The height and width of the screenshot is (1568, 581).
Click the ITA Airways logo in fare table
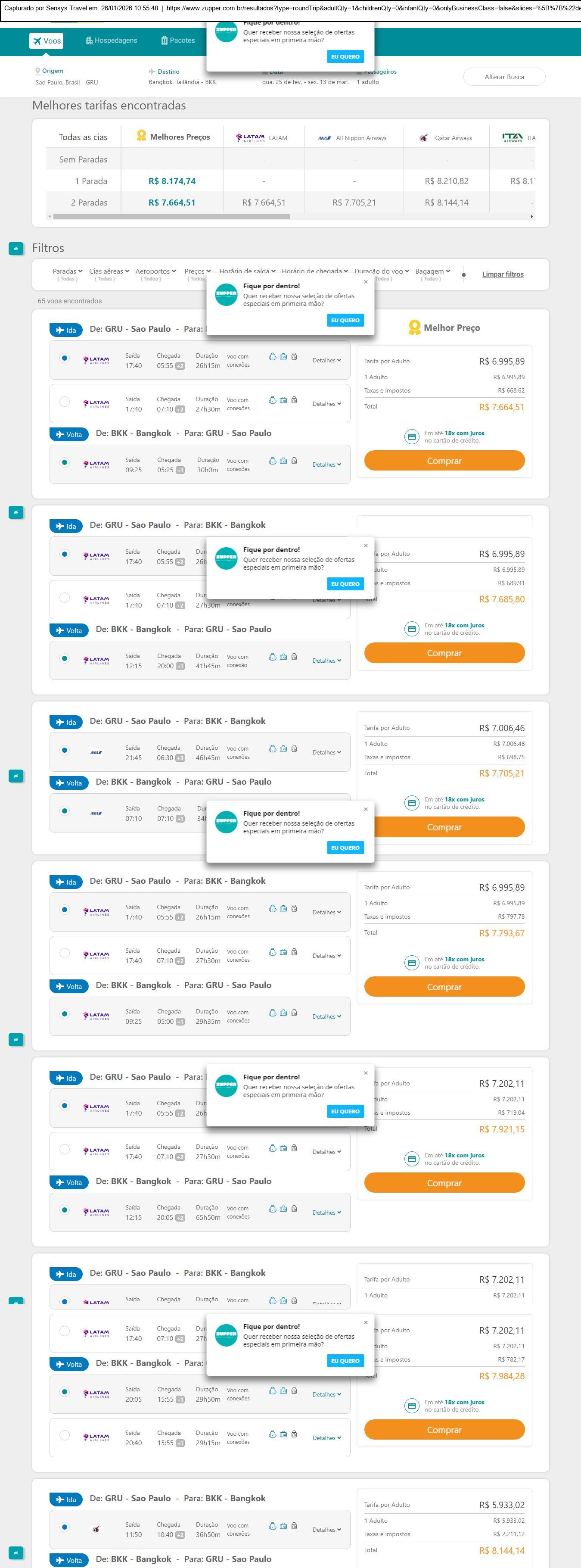(512, 138)
